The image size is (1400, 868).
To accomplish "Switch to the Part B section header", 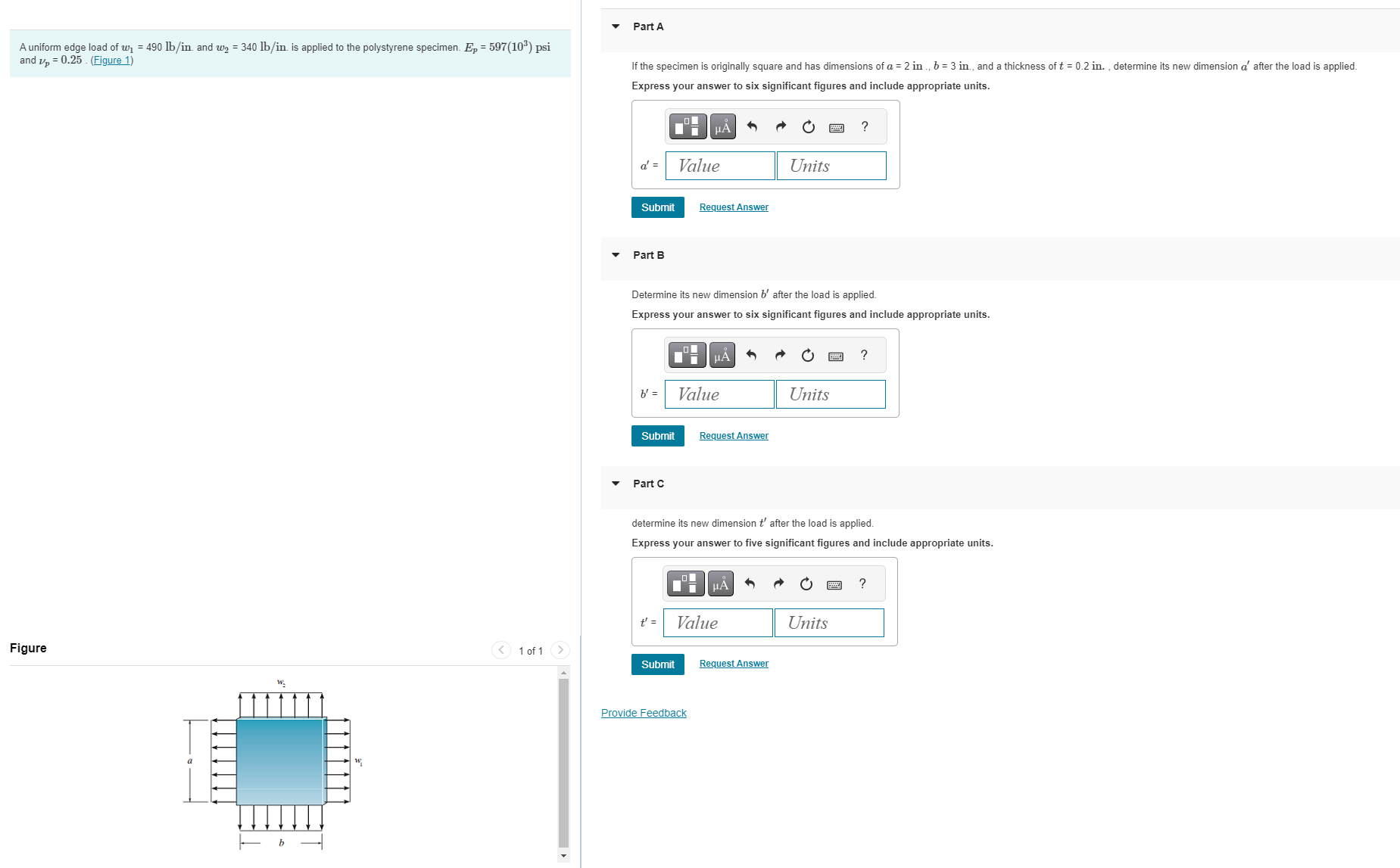I will [x=648, y=255].
